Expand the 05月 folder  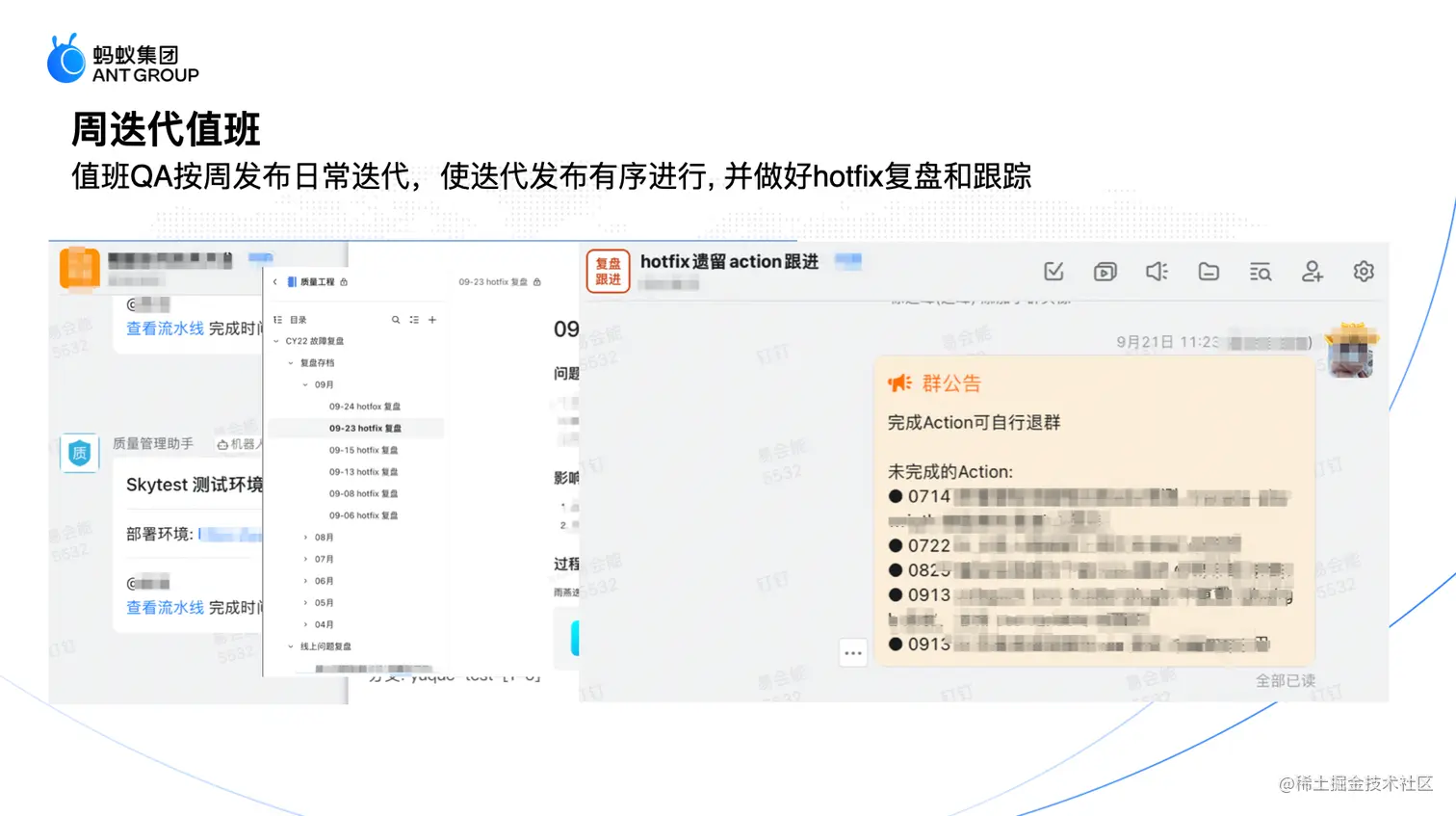click(x=305, y=603)
